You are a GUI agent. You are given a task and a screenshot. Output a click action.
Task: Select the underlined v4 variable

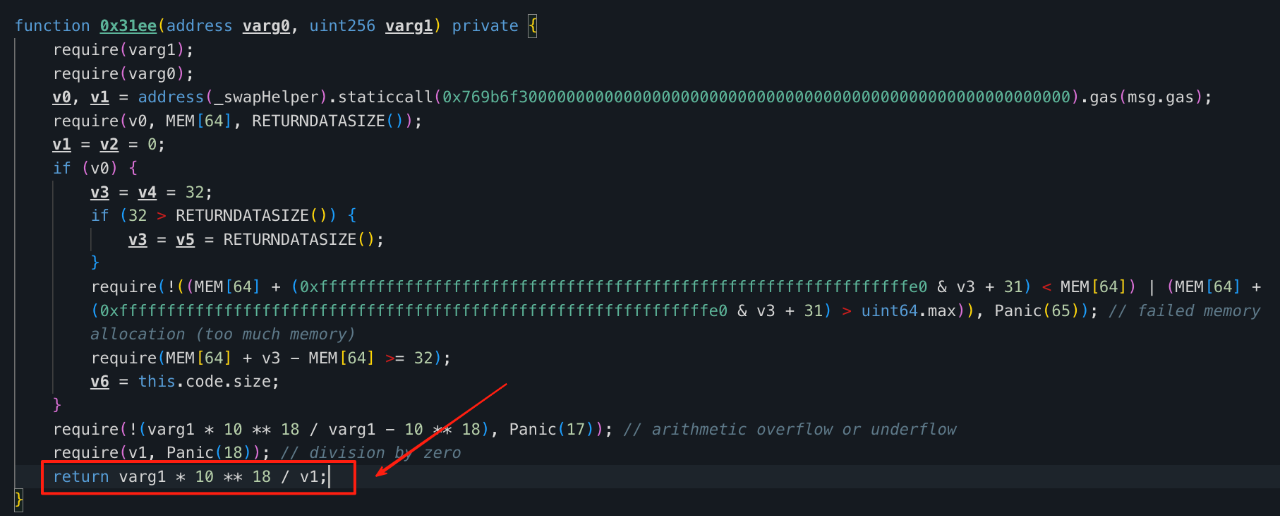[148, 192]
